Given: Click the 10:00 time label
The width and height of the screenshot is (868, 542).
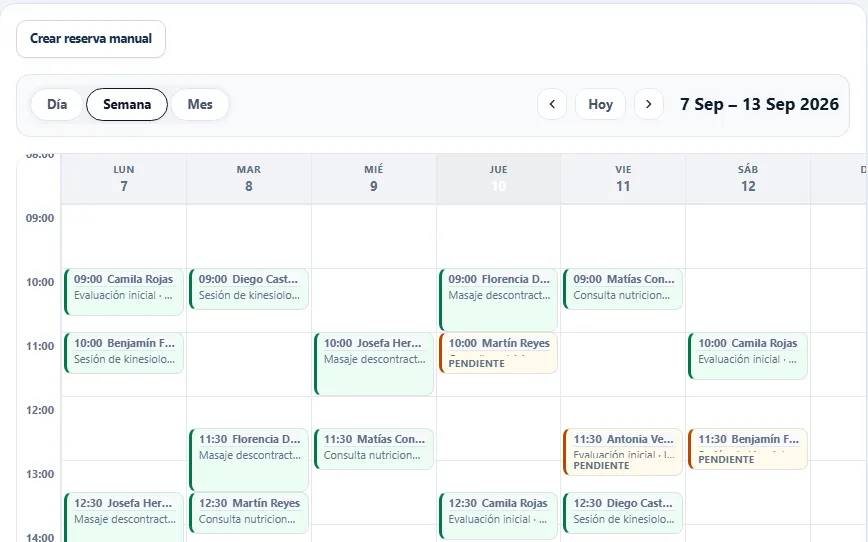Looking at the screenshot, I should (40, 282).
